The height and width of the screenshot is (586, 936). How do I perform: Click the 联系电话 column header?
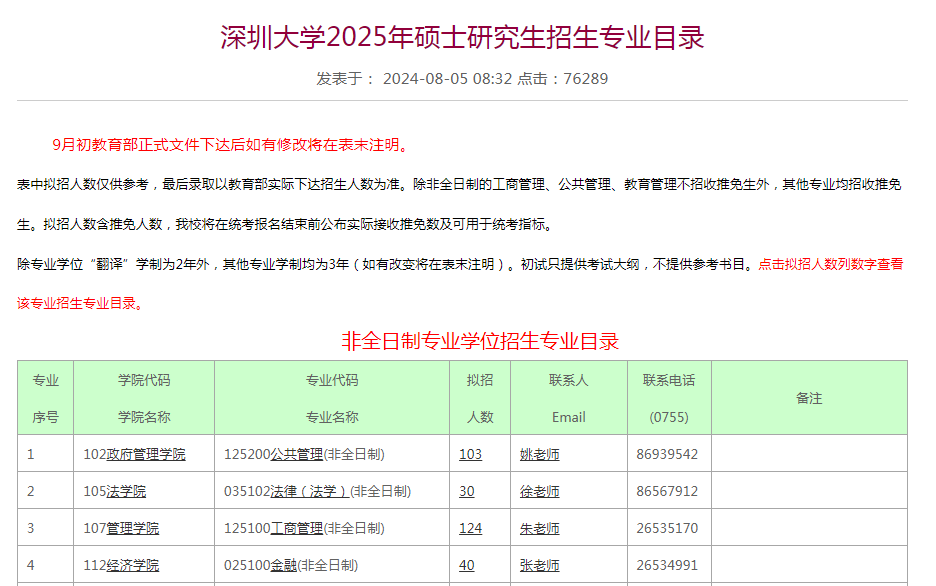(x=669, y=398)
